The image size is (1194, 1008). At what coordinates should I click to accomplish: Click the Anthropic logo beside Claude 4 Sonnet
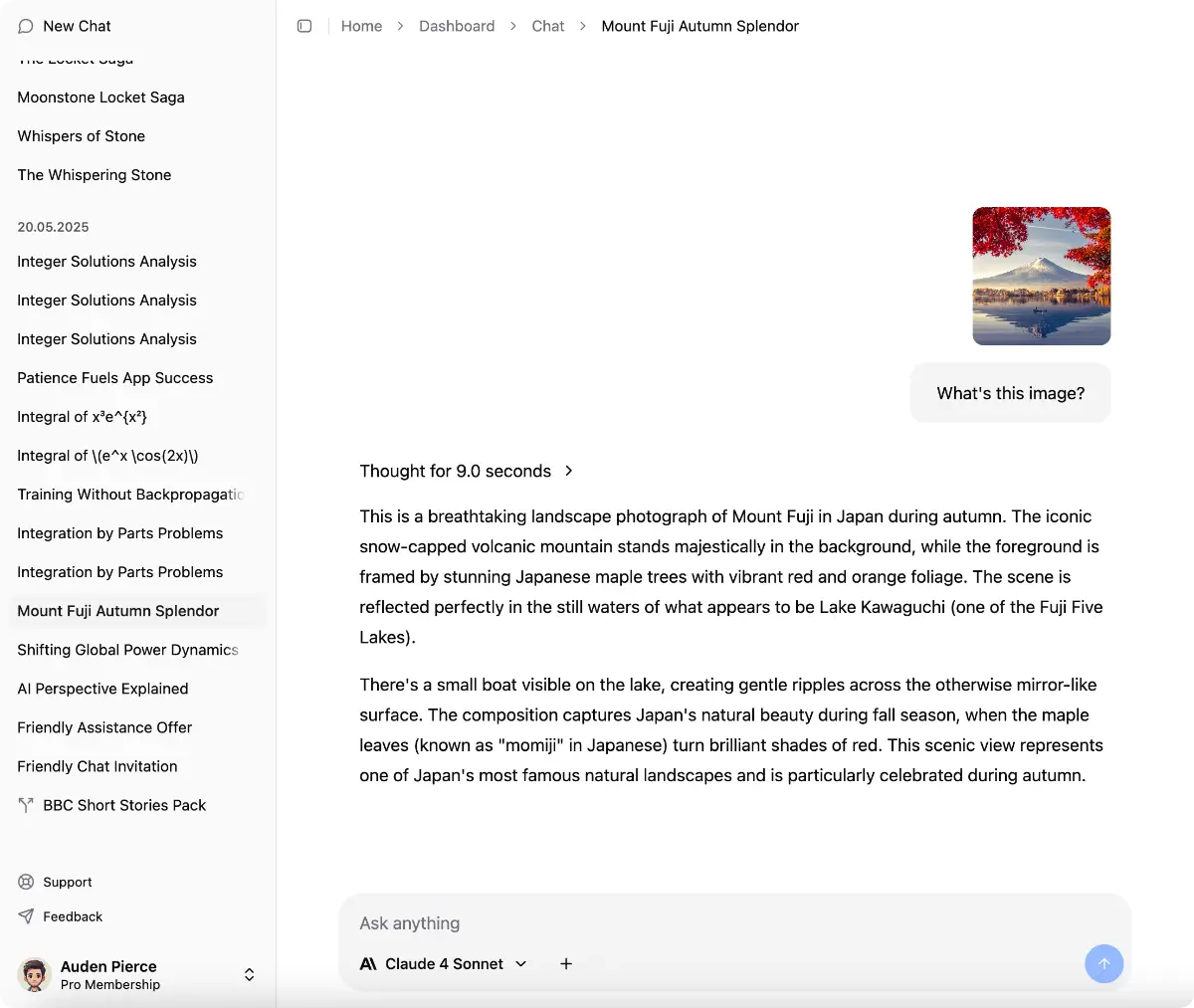coord(368,963)
